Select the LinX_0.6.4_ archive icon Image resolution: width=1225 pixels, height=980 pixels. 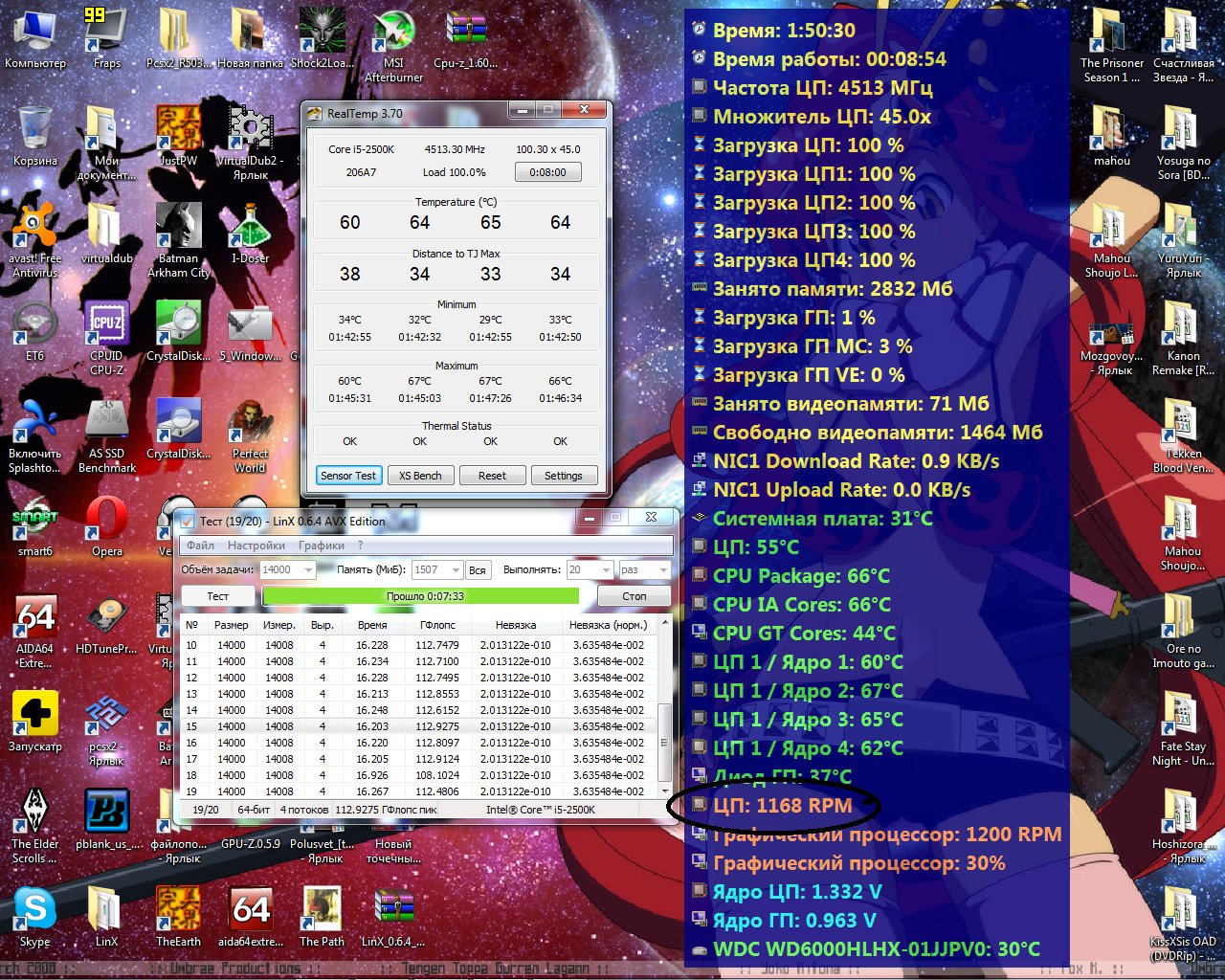393,917
